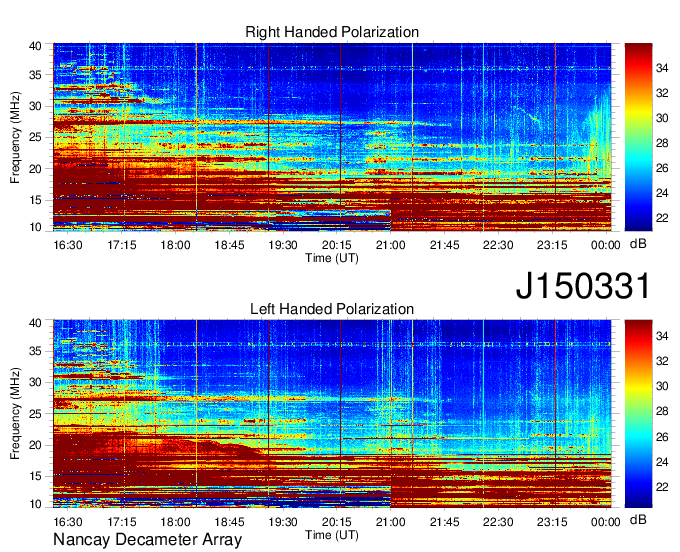680x552 pixels.
Task: Click the 10 MHz tick on lower plot
Action: coord(35,504)
